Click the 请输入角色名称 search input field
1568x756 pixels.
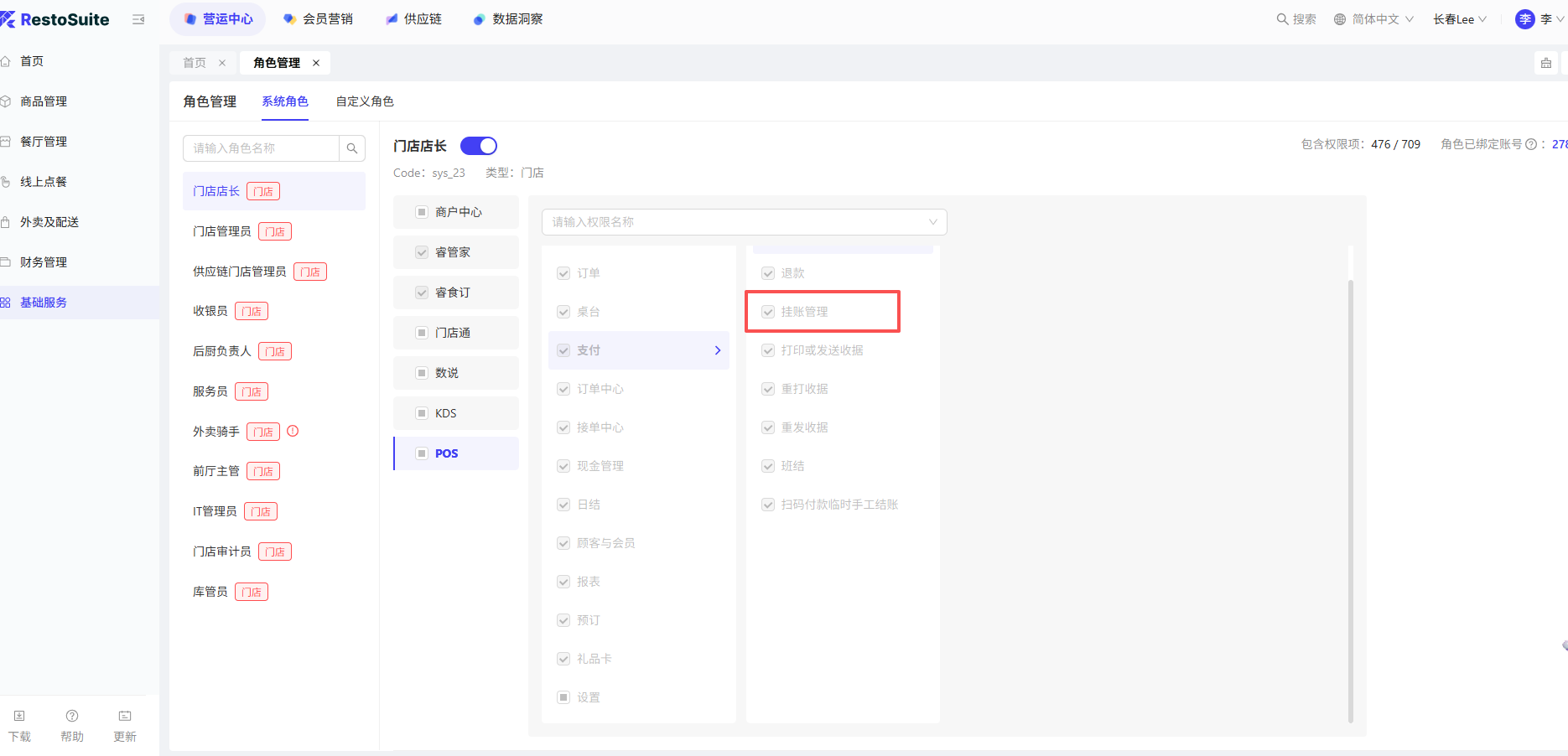pyautogui.click(x=261, y=148)
